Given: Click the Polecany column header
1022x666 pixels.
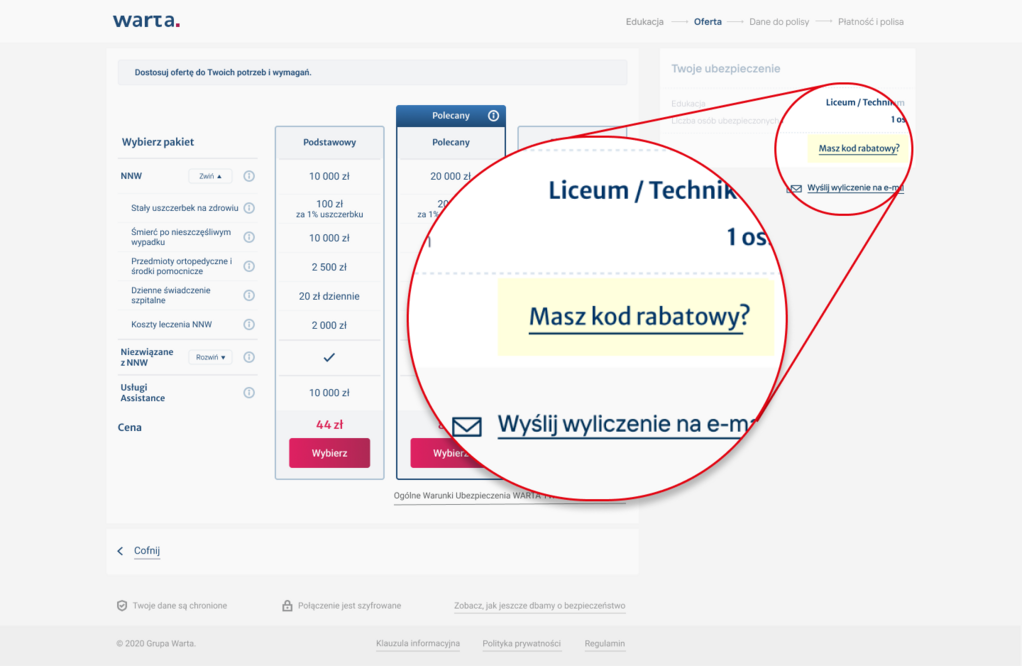Looking at the screenshot, I should [451, 142].
